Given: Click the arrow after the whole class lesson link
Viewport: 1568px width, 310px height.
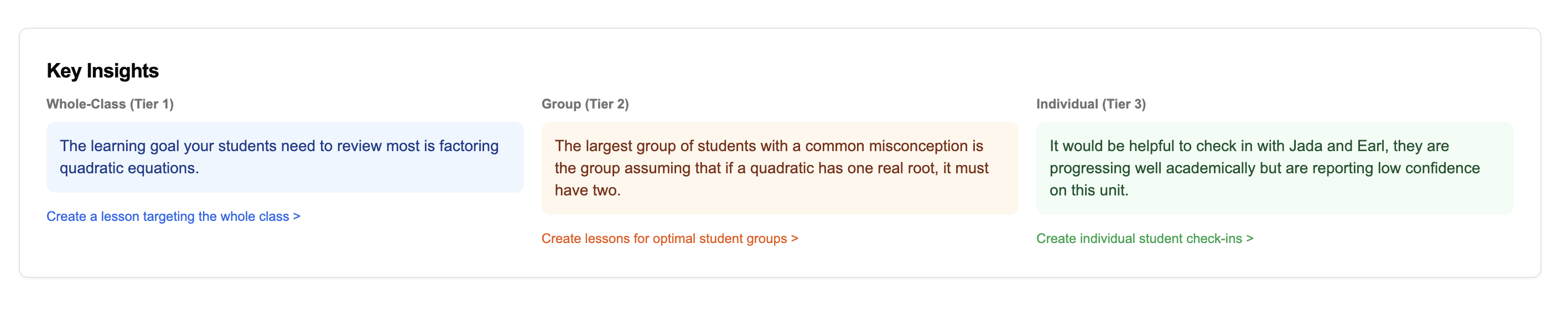Looking at the screenshot, I should [x=297, y=216].
